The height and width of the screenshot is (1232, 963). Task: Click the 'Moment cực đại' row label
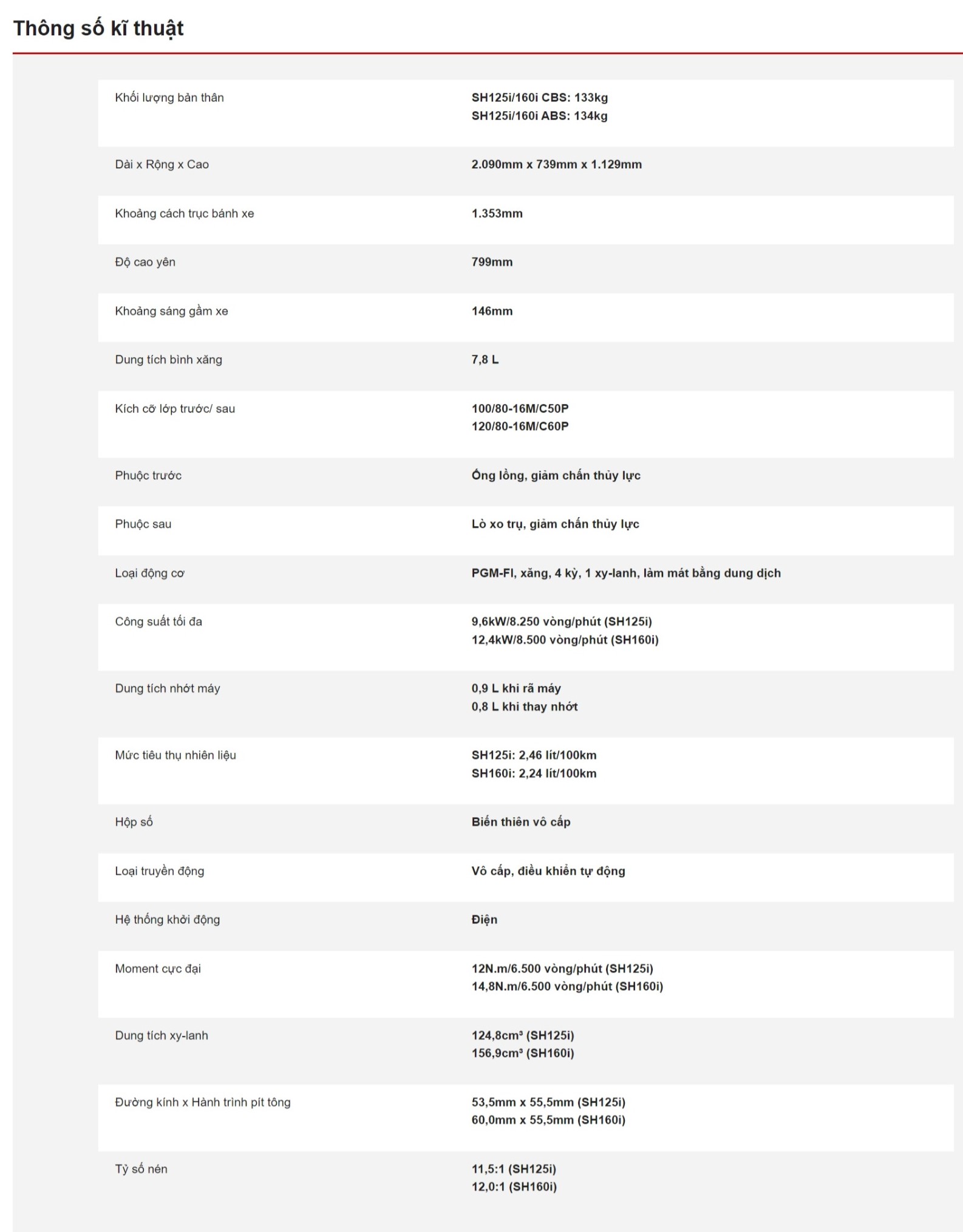(x=158, y=969)
